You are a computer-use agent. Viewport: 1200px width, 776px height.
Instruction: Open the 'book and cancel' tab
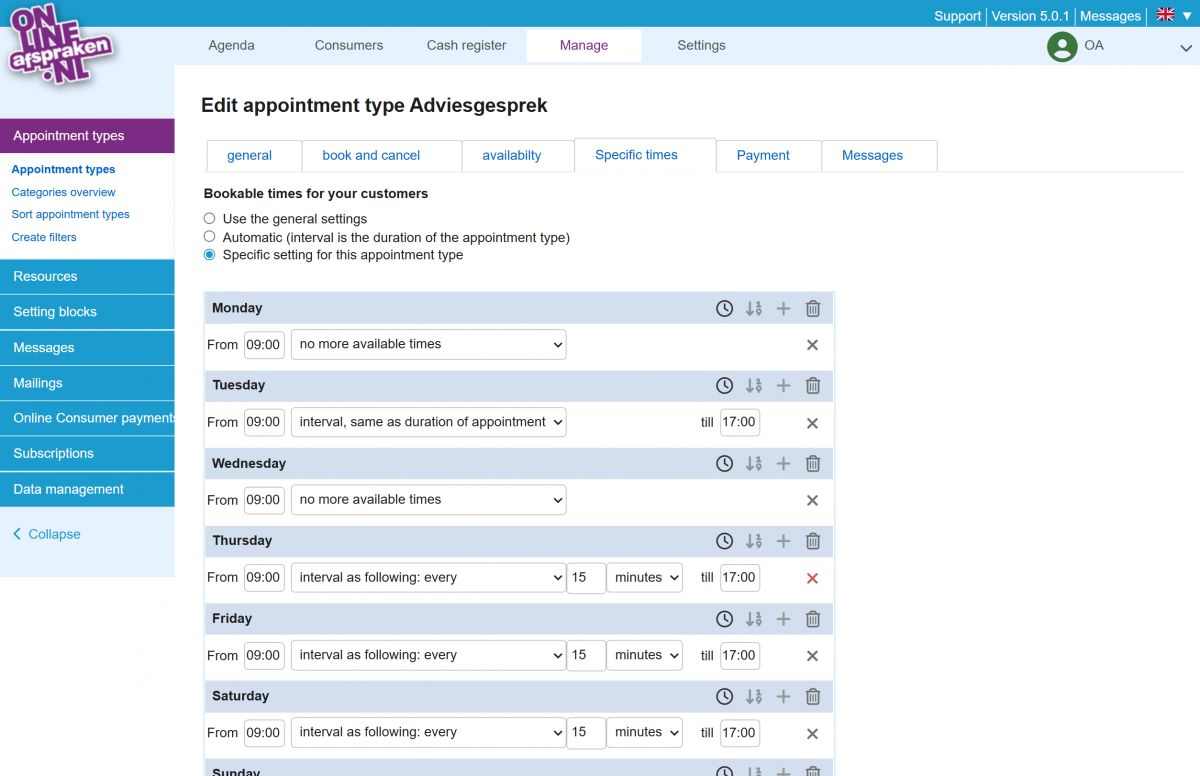[371, 156]
